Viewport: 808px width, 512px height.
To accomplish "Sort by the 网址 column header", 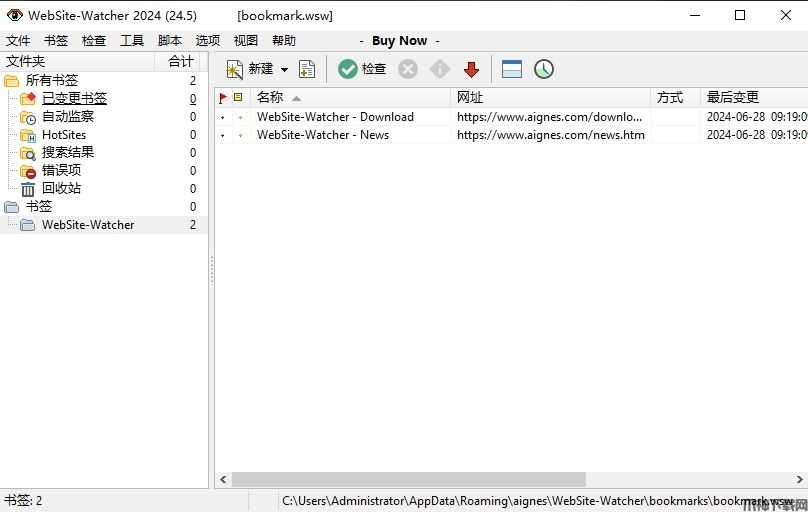I will [550, 97].
